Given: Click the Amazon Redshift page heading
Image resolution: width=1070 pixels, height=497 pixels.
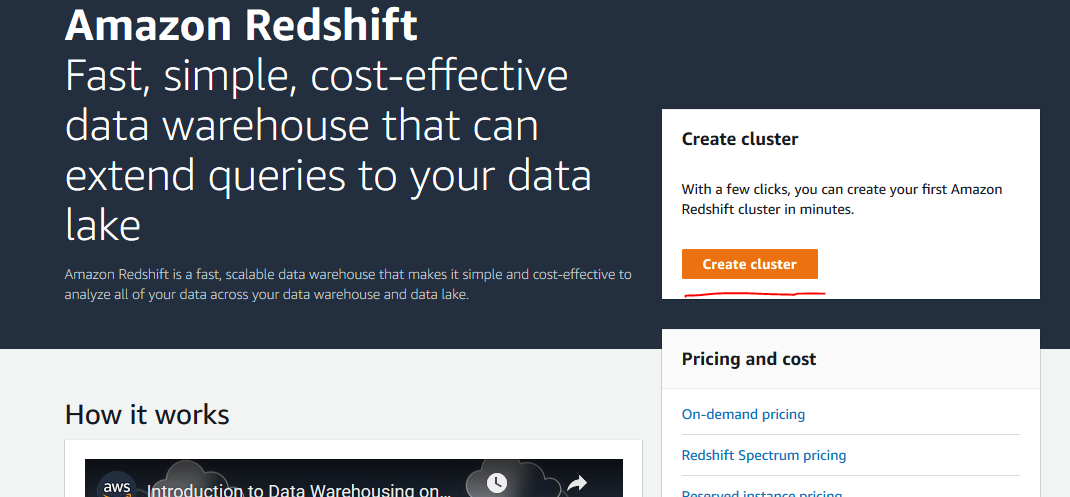Looking at the screenshot, I should click(x=241, y=25).
